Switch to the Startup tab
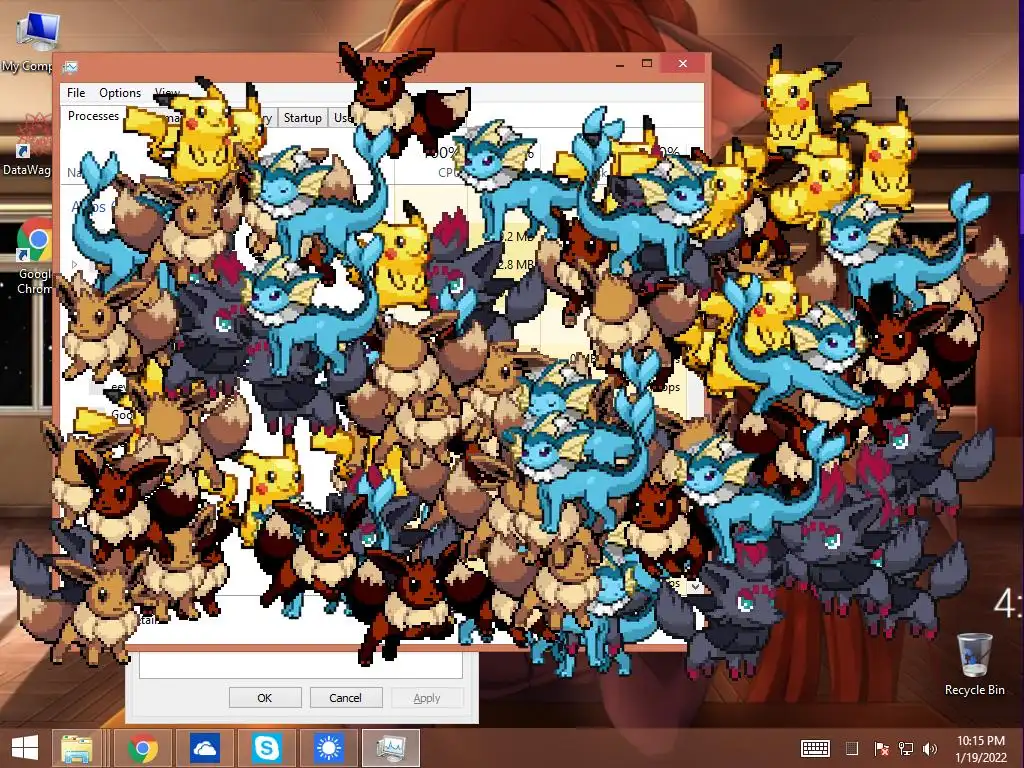This screenshot has width=1024, height=768. (302, 118)
